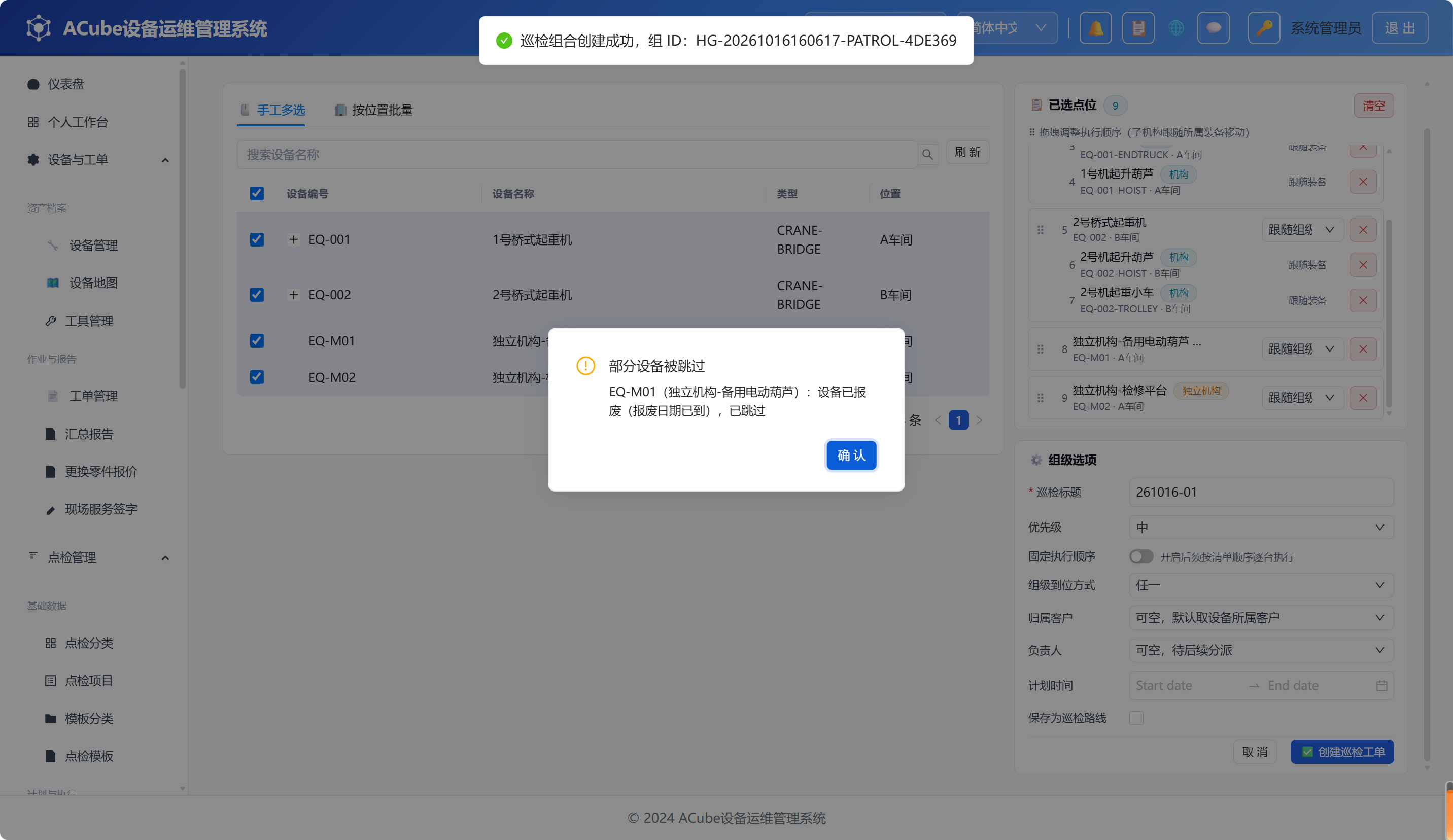1453x840 pixels.
Task: Expand the EQ-002 row plus icon
Action: coord(293,295)
